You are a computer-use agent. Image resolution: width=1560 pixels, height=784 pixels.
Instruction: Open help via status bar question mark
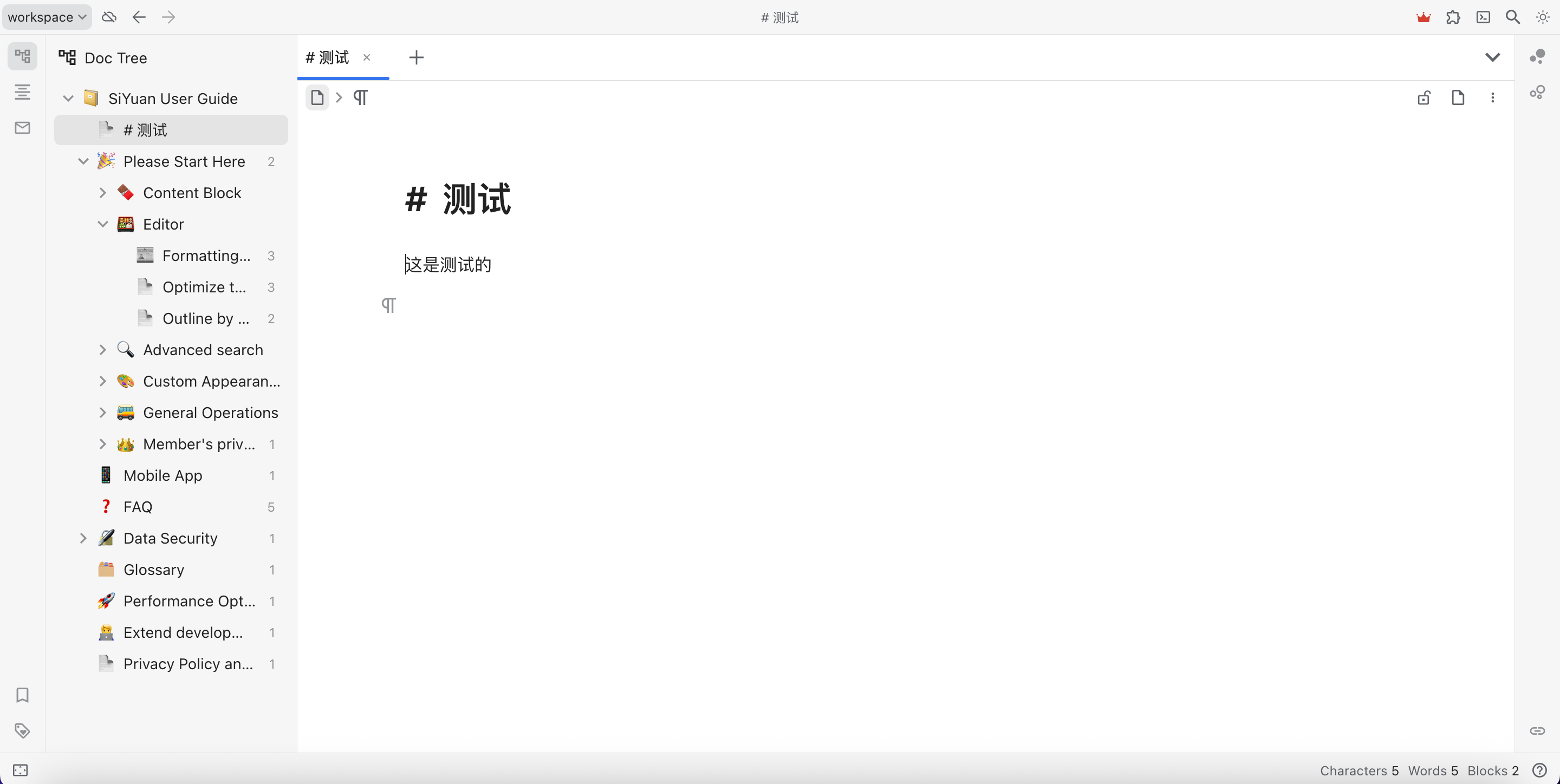pos(1540,770)
